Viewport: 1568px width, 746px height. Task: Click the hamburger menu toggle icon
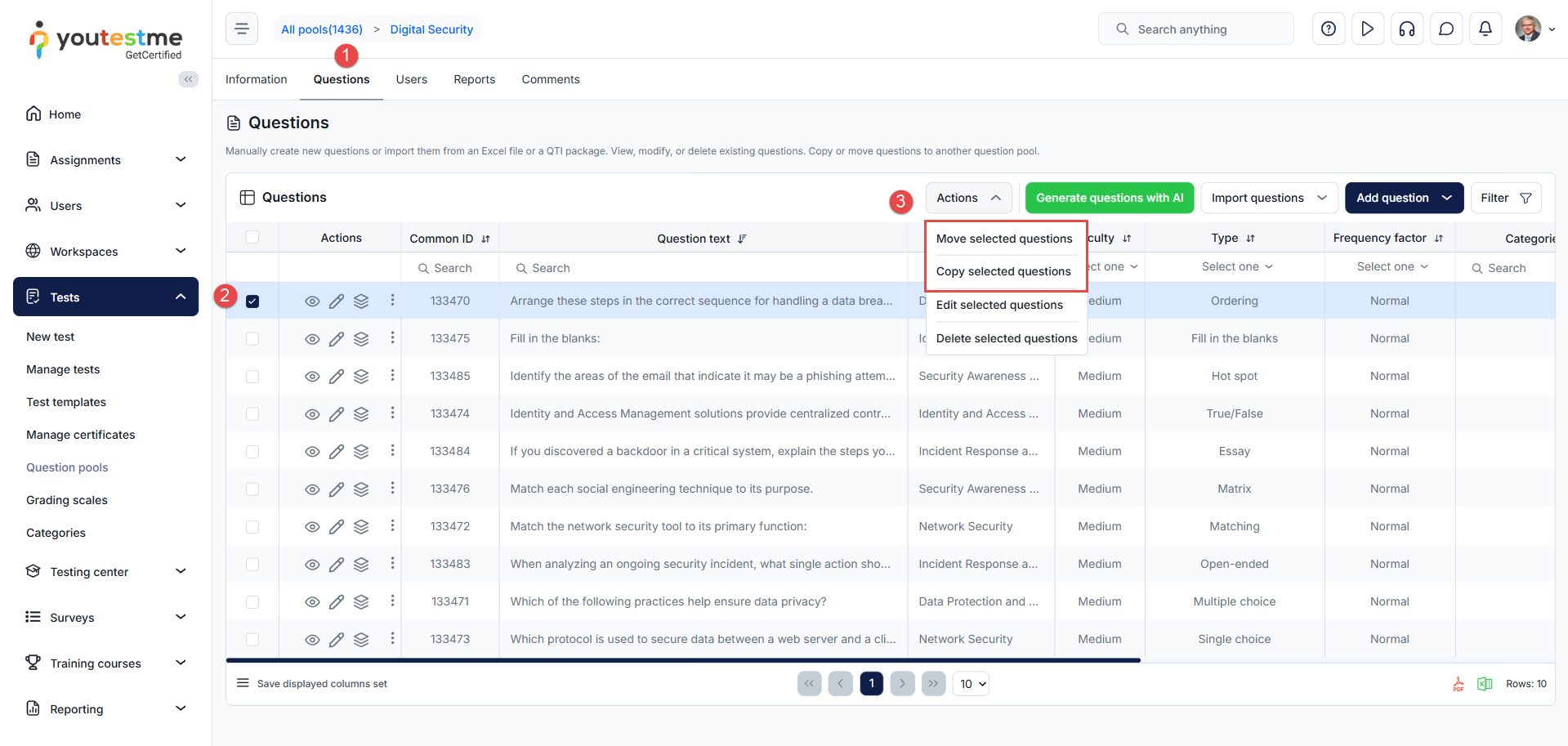coord(242,29)
